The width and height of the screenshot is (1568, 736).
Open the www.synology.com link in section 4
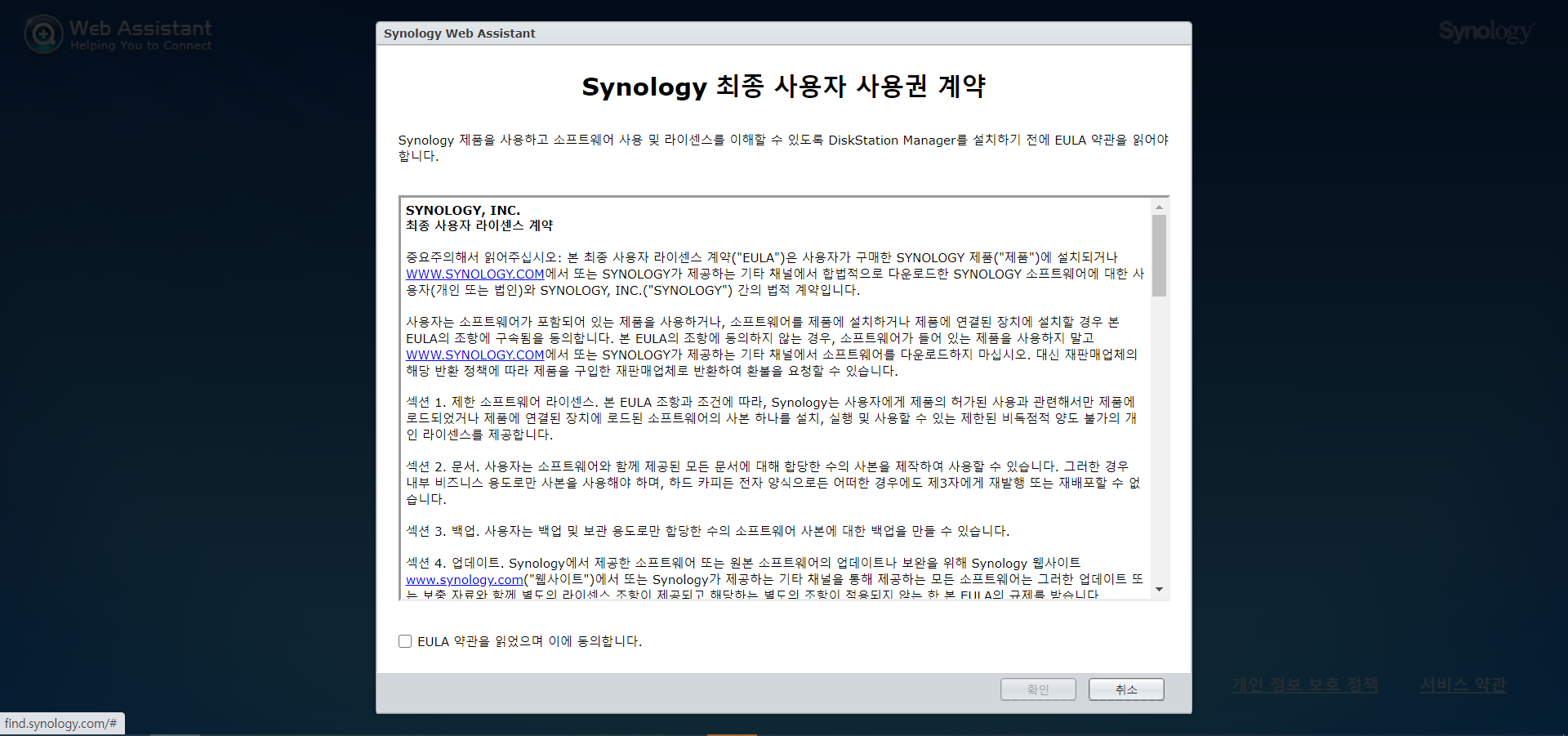(x=465, y=579)
